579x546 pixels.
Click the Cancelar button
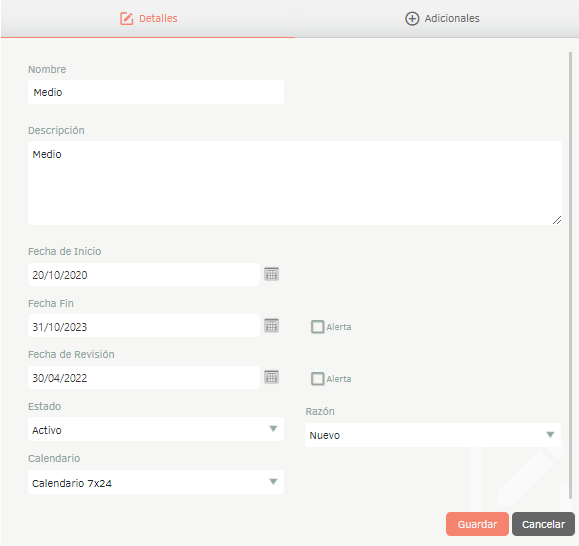(543, 524)
